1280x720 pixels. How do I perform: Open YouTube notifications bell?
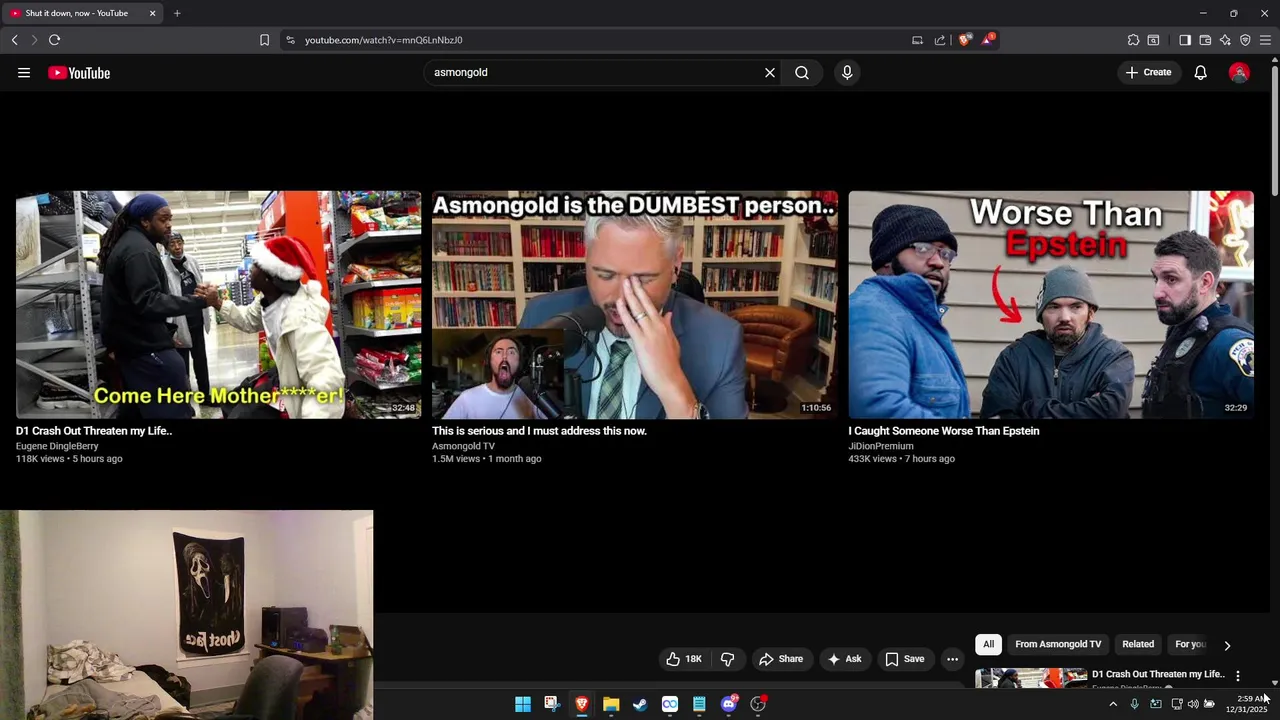[x=1201, y=72]
